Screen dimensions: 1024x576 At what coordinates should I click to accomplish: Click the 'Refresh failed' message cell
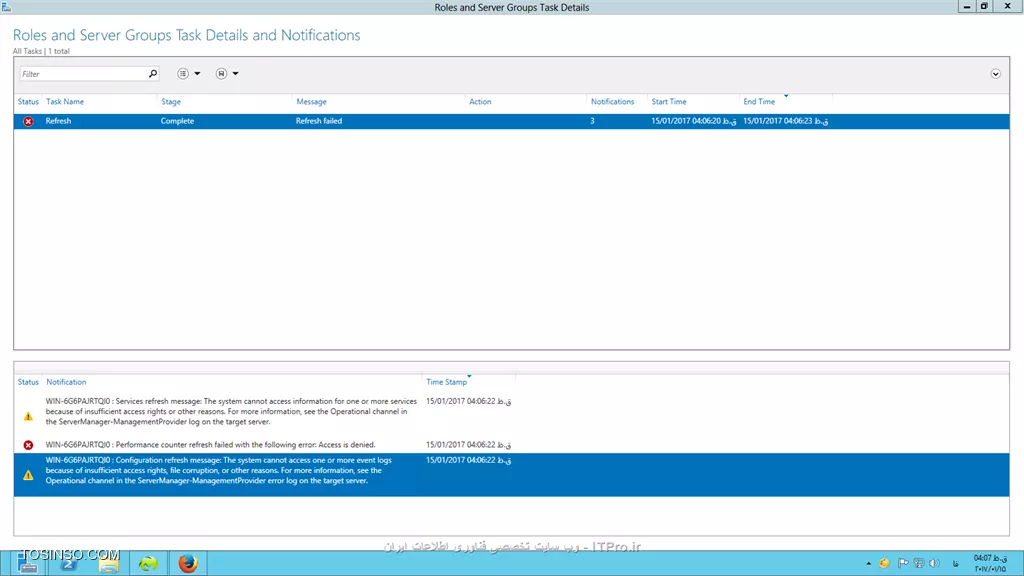[319, 121]
